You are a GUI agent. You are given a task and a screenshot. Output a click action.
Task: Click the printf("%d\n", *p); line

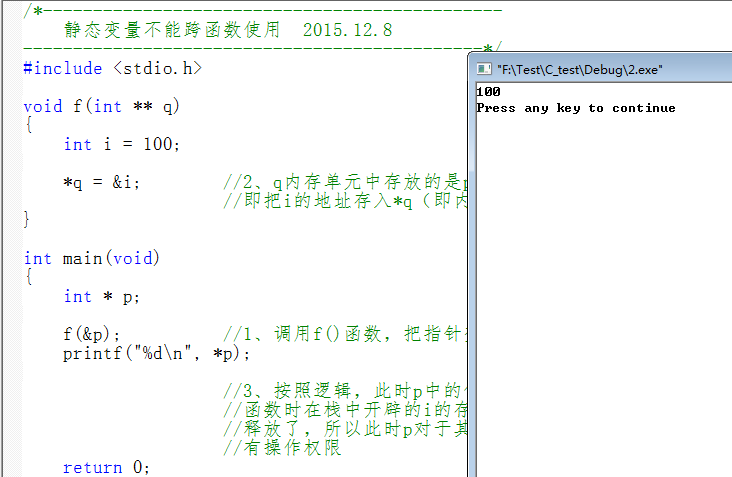(156, 353)
